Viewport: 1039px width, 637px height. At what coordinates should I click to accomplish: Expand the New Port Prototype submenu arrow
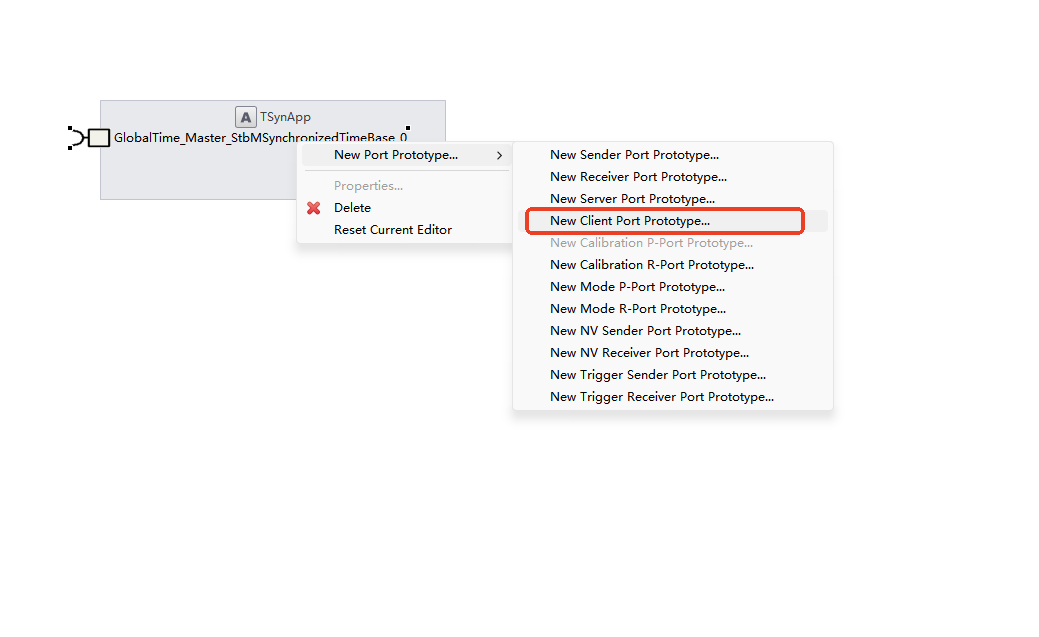tap(499, 155)
